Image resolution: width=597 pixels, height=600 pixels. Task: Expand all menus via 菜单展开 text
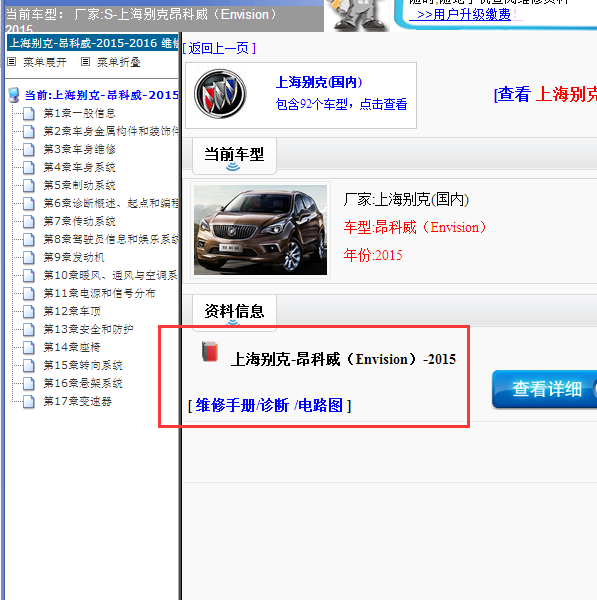[45, 62]
